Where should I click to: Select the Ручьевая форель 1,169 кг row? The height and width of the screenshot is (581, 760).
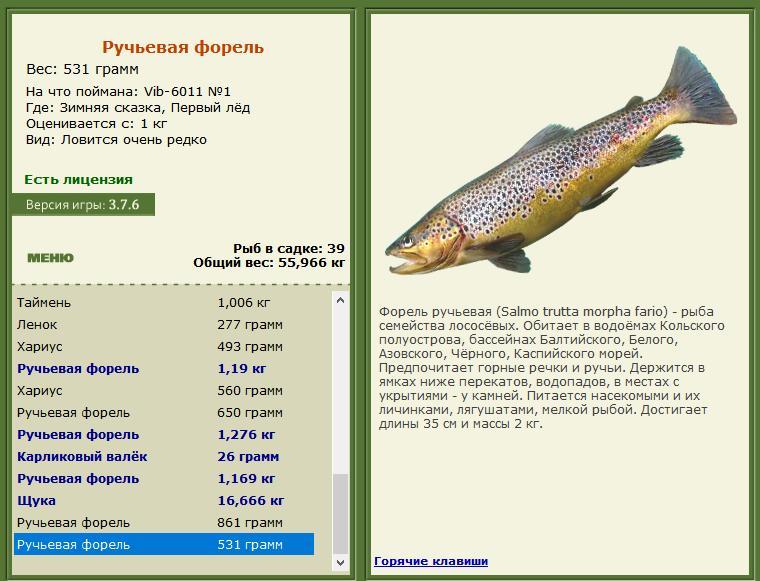click(x=164, y=479)
